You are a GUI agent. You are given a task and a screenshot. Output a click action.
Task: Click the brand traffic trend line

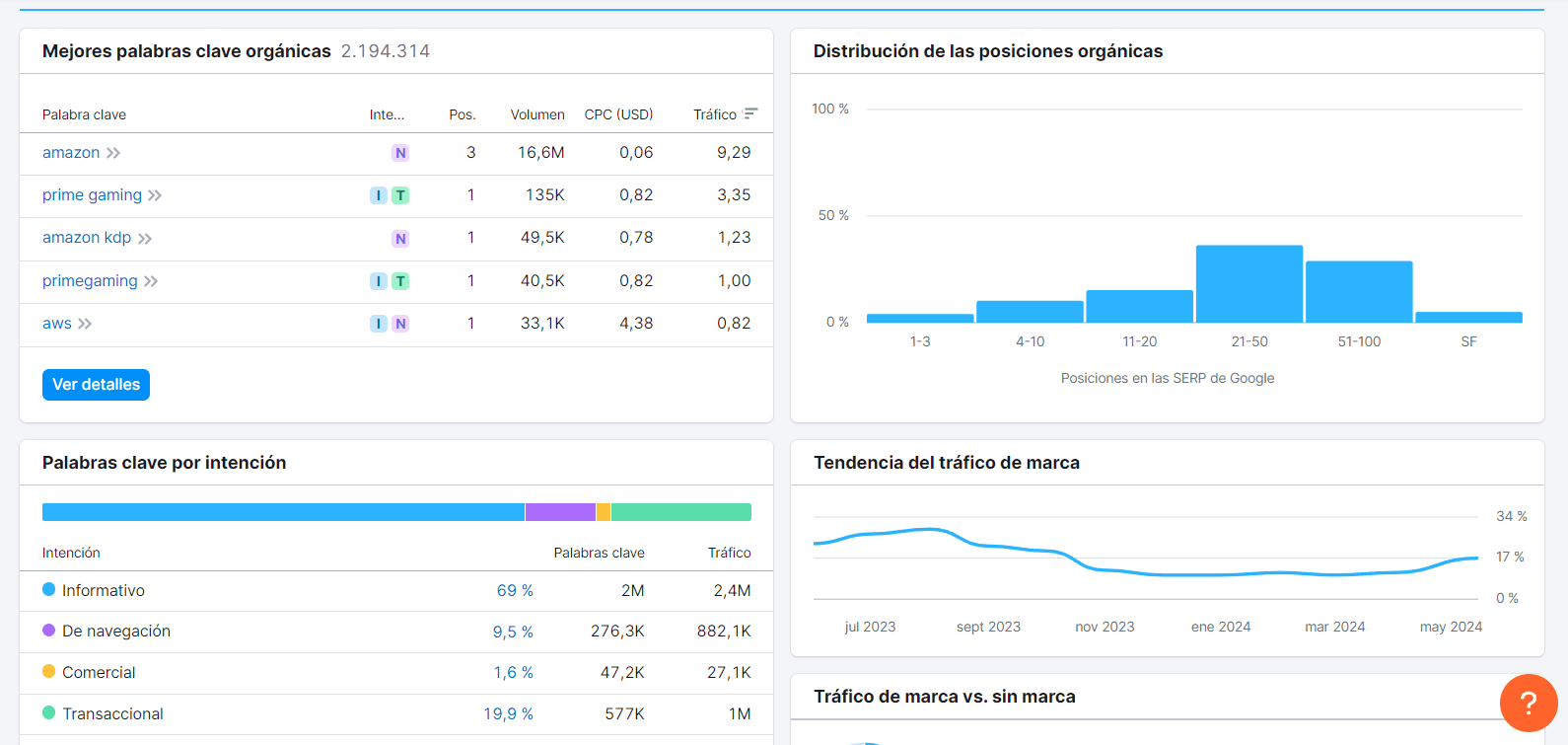click(x=1145, y=553)
